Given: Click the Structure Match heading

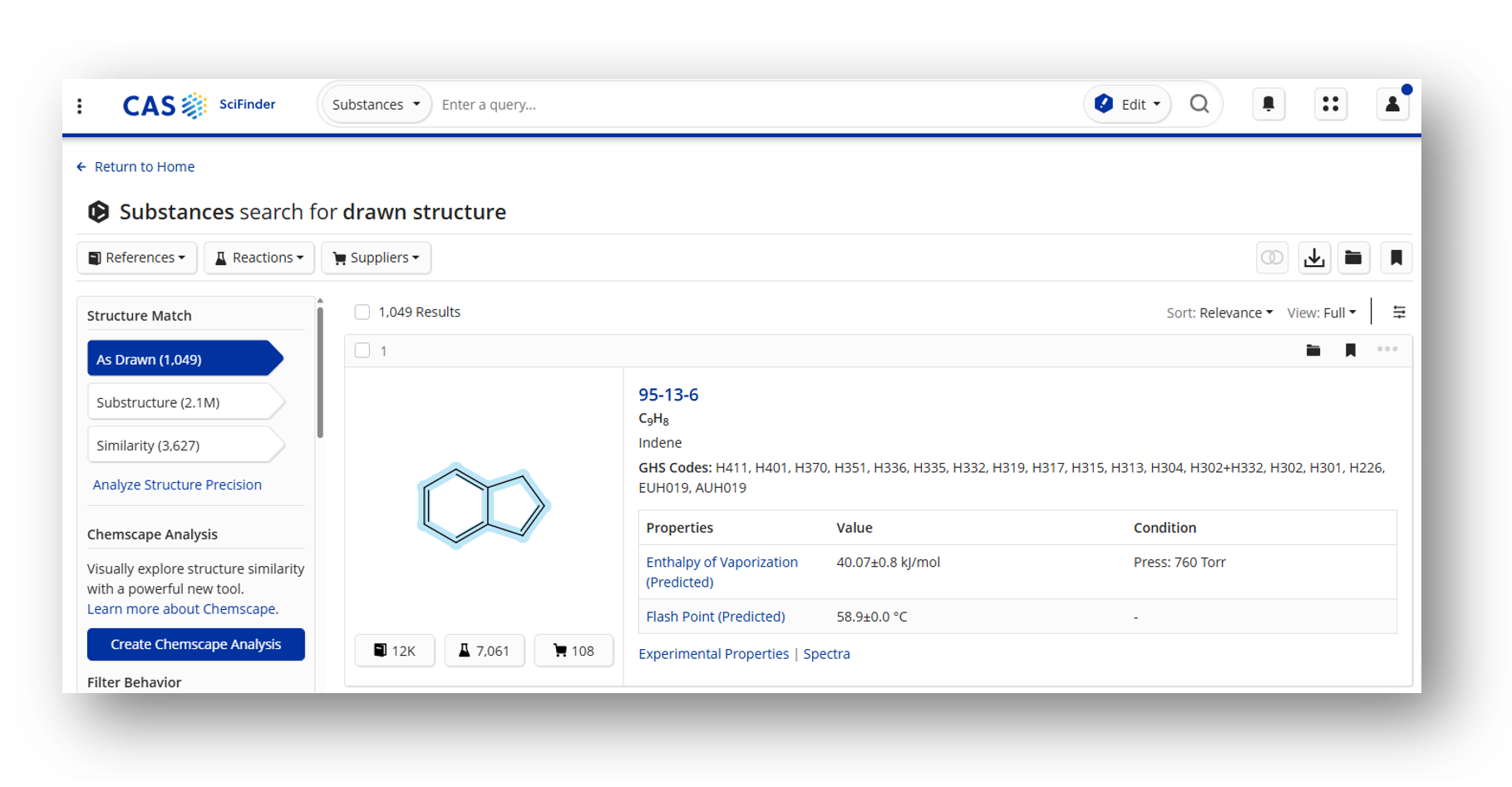Looking at the screenshot, I should (x=139, y=316).
